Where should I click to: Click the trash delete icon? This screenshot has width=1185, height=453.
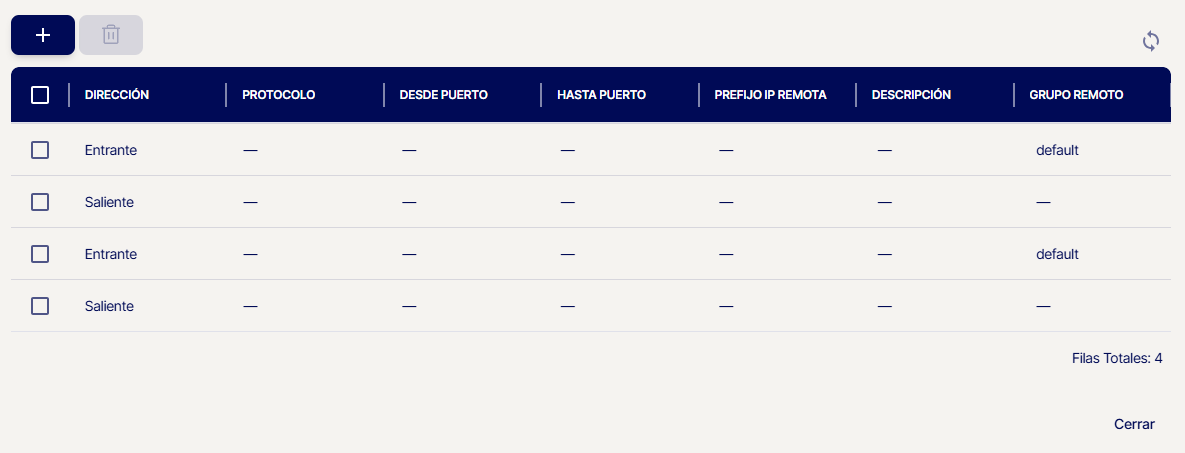click(x=111, y=35)
